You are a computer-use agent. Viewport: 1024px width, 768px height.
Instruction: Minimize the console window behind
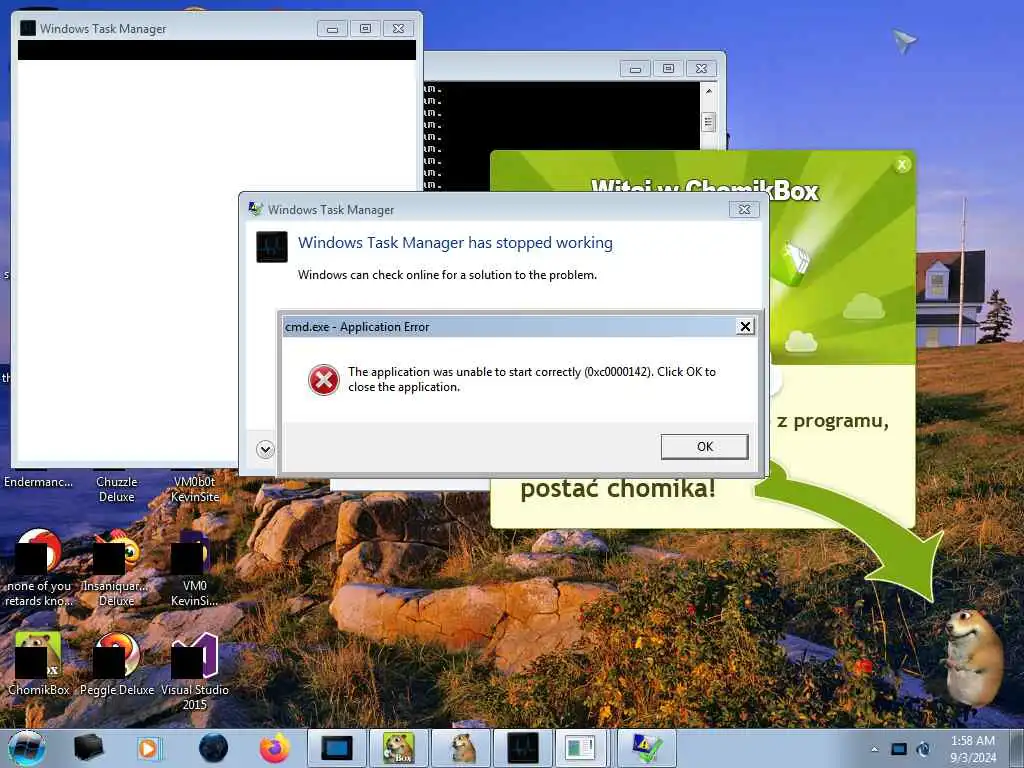tap(635, 69)
